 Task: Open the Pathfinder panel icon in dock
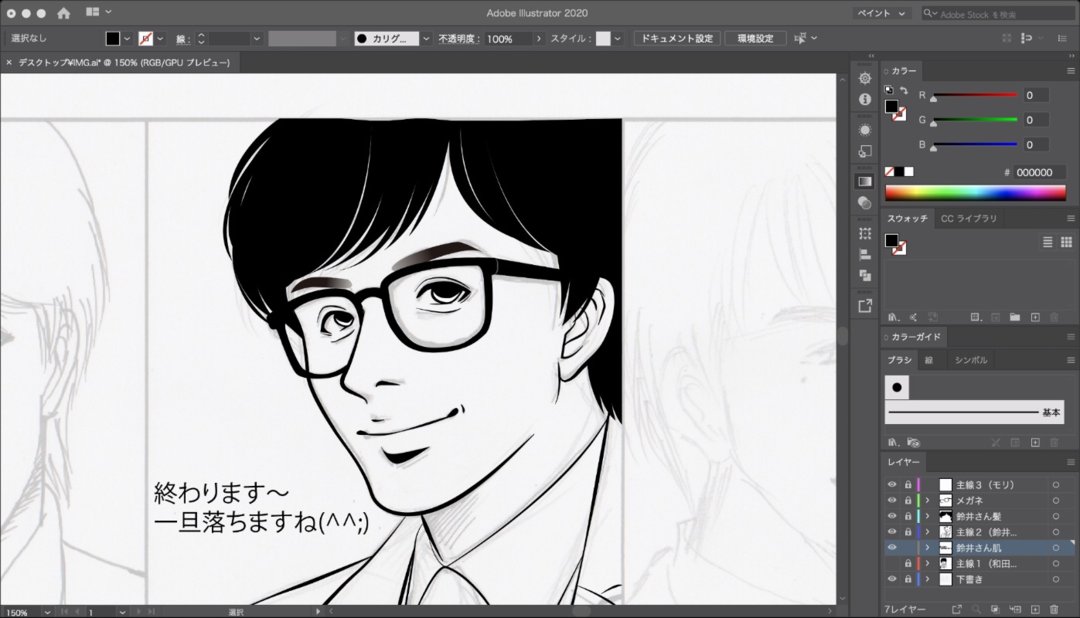coord(865,276)
